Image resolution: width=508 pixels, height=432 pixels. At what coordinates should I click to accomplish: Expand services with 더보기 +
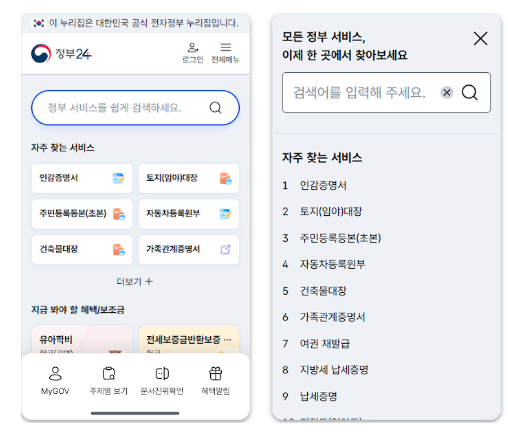tap(135, 282)
